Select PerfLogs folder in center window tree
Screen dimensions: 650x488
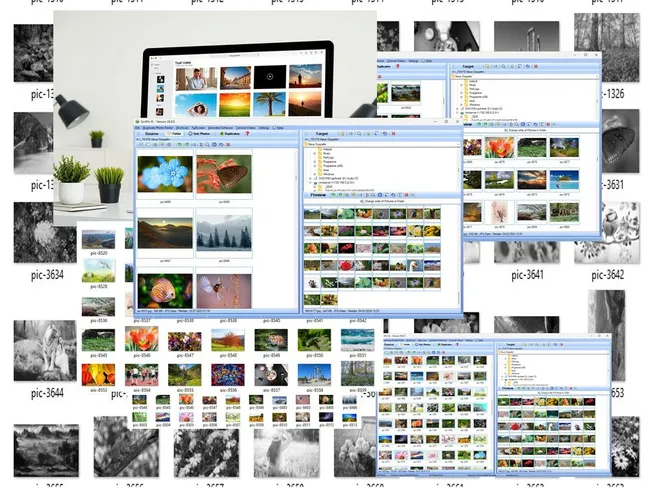tap(328, 158)
